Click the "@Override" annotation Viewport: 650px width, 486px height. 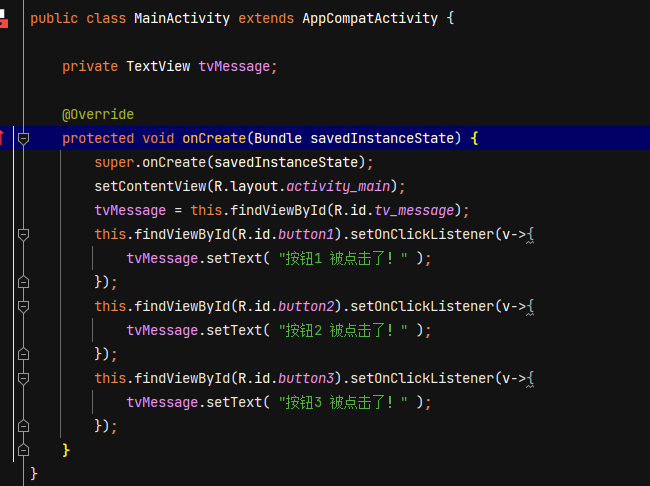98,114
